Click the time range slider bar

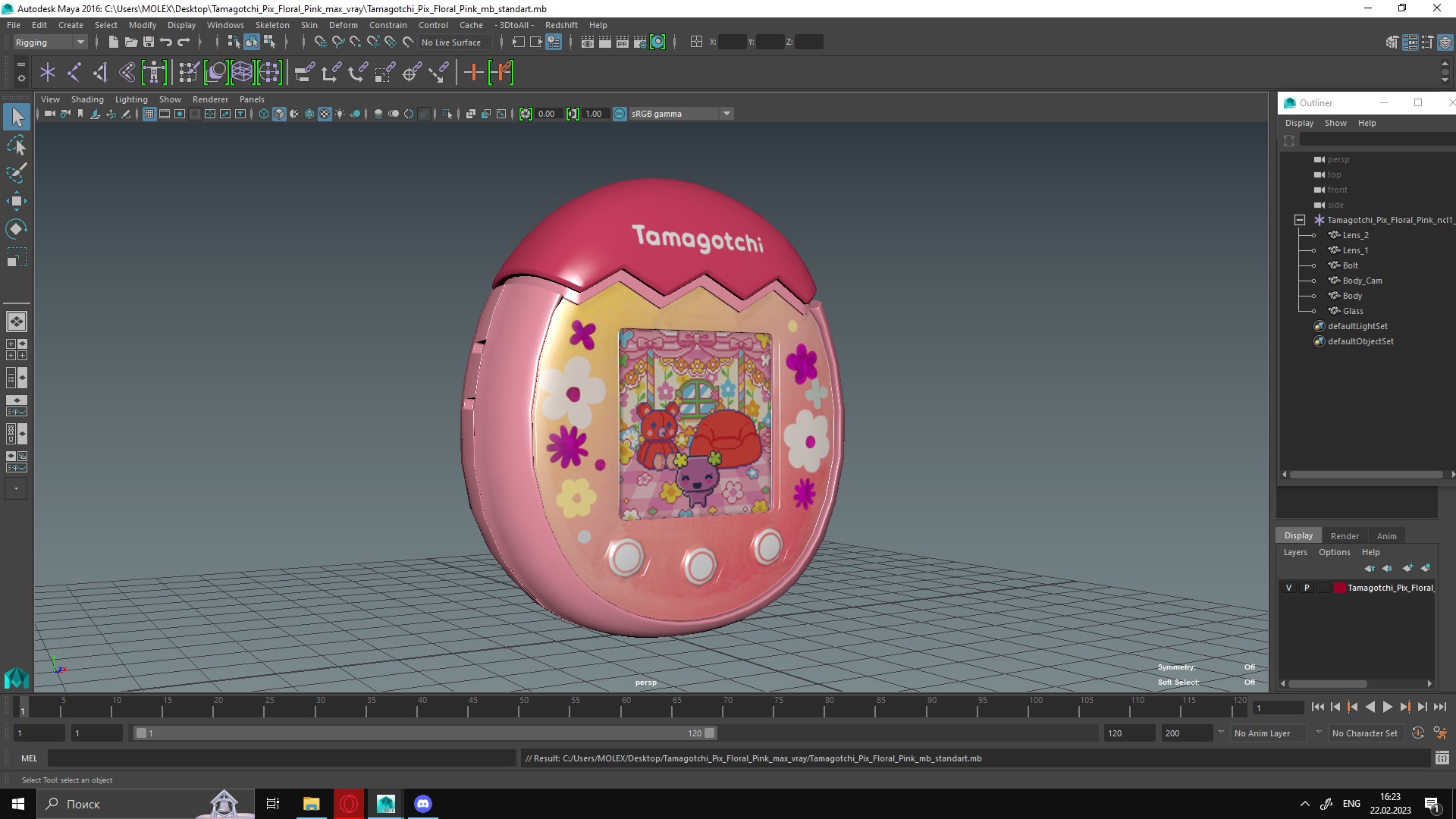point(425,733)
